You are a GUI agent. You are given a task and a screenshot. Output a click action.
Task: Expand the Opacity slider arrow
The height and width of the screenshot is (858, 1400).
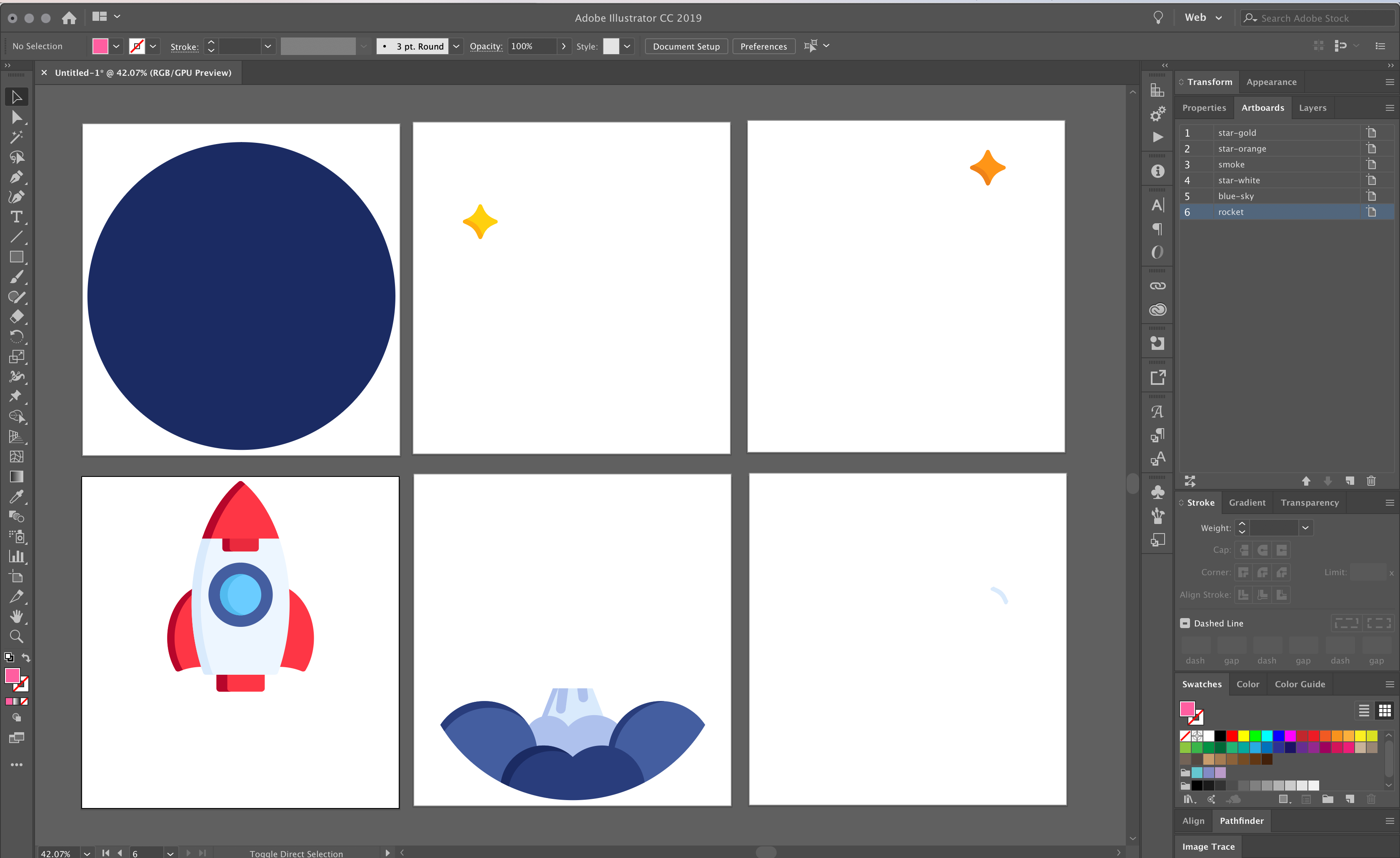pyautogui.click(x=563, y=47)
